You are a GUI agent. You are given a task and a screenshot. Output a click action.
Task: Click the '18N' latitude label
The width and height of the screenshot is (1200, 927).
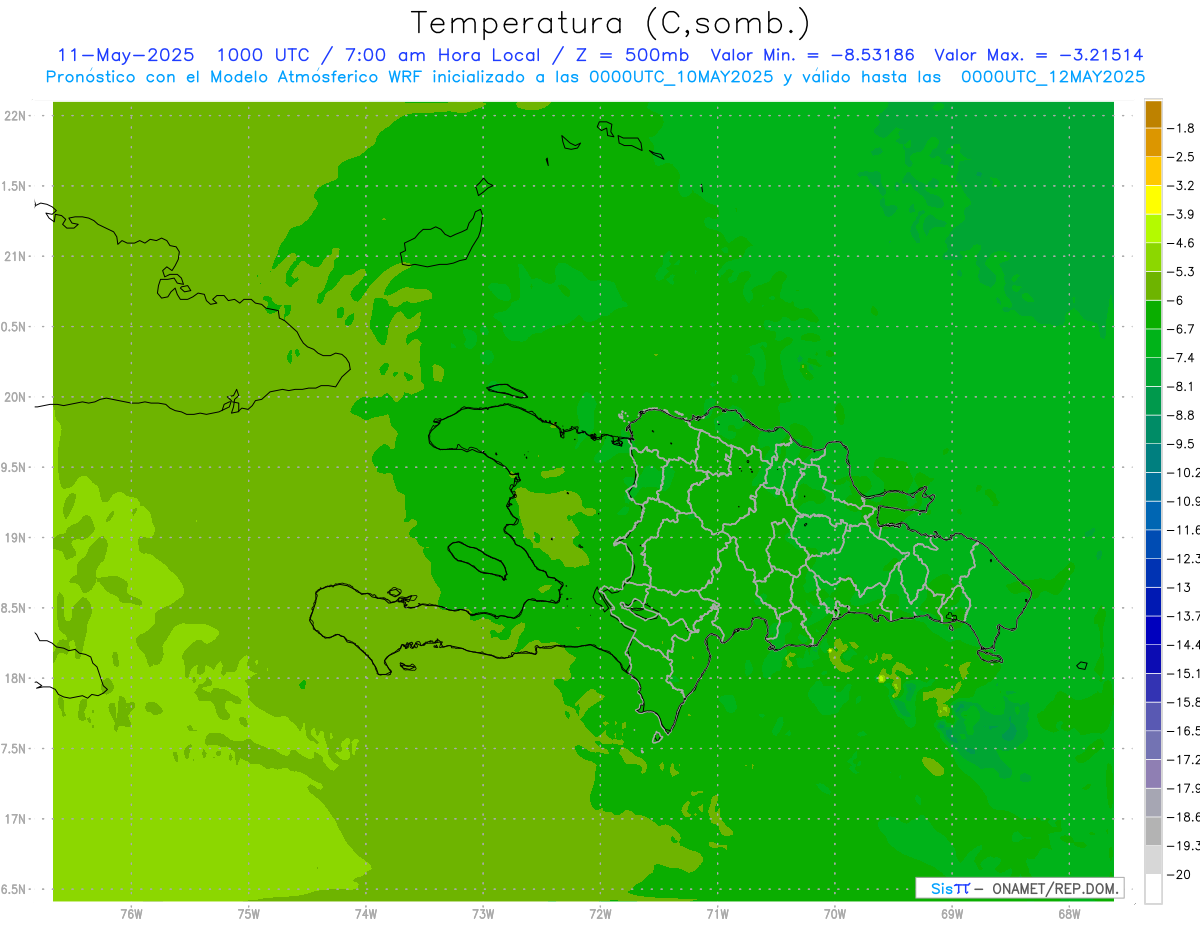[x=15, y=678]
